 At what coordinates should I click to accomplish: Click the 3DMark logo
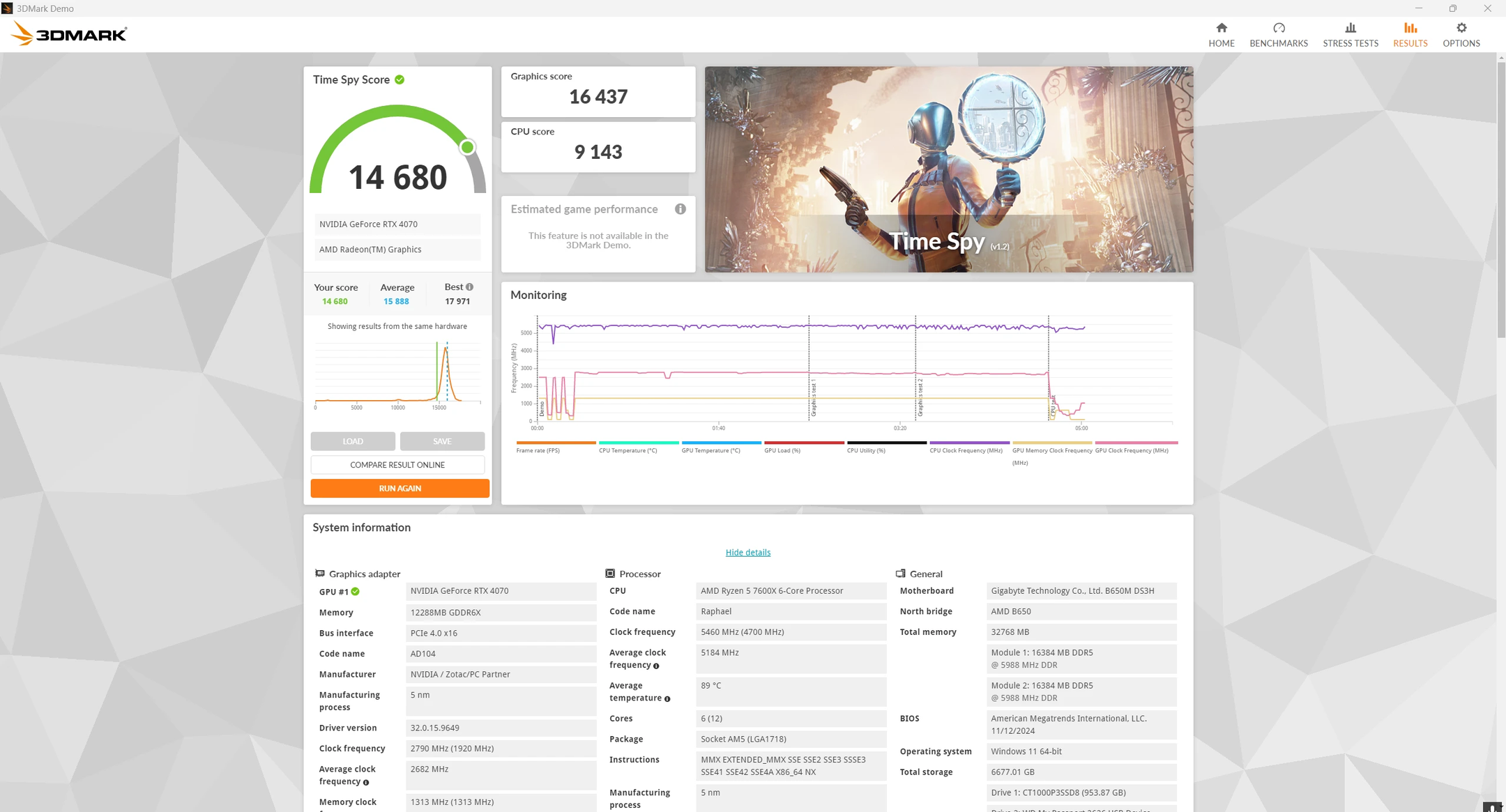click(69, 33)
